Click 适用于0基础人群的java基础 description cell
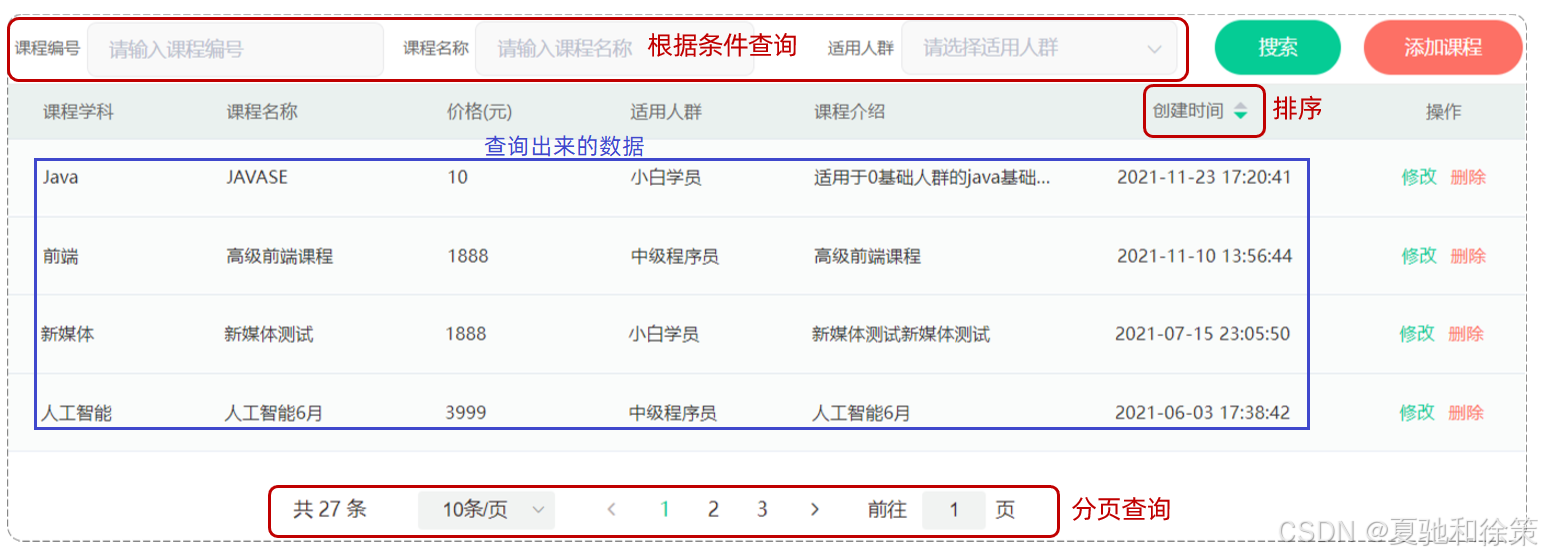The width and height of the screenshot is (1542, 558). 932,178
